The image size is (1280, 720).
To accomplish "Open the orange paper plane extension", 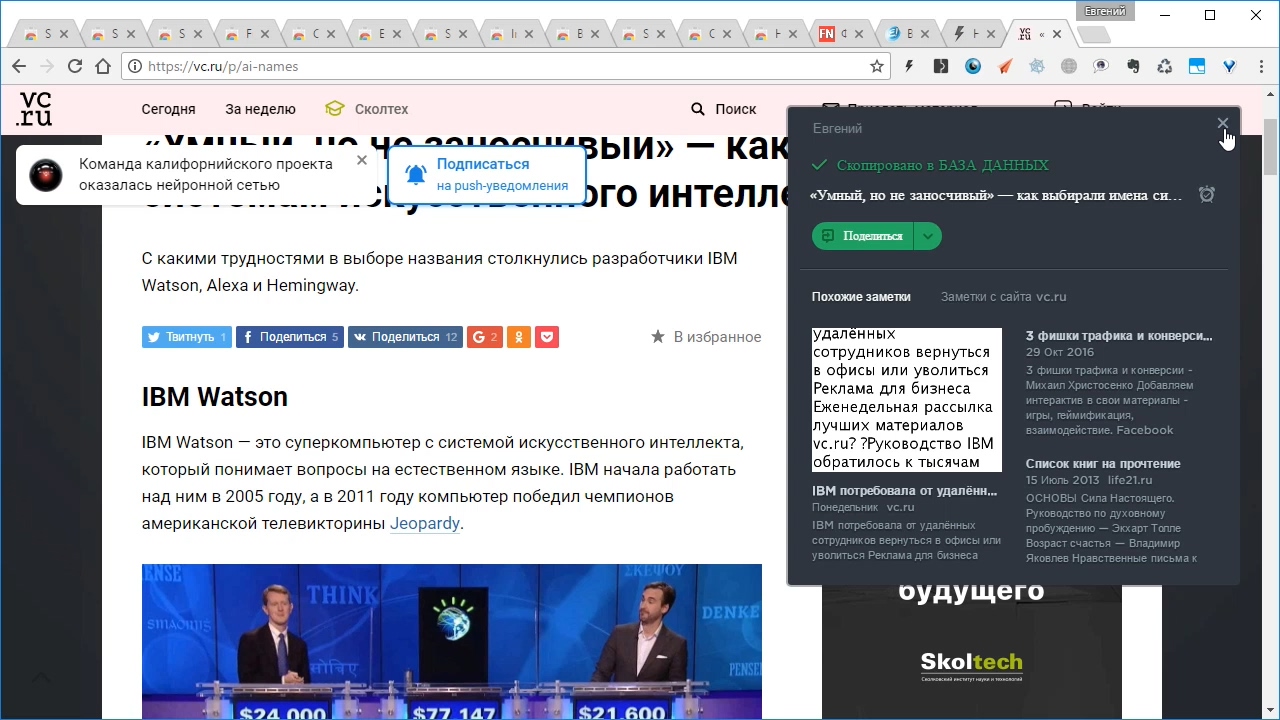I will pos(1005,66).
